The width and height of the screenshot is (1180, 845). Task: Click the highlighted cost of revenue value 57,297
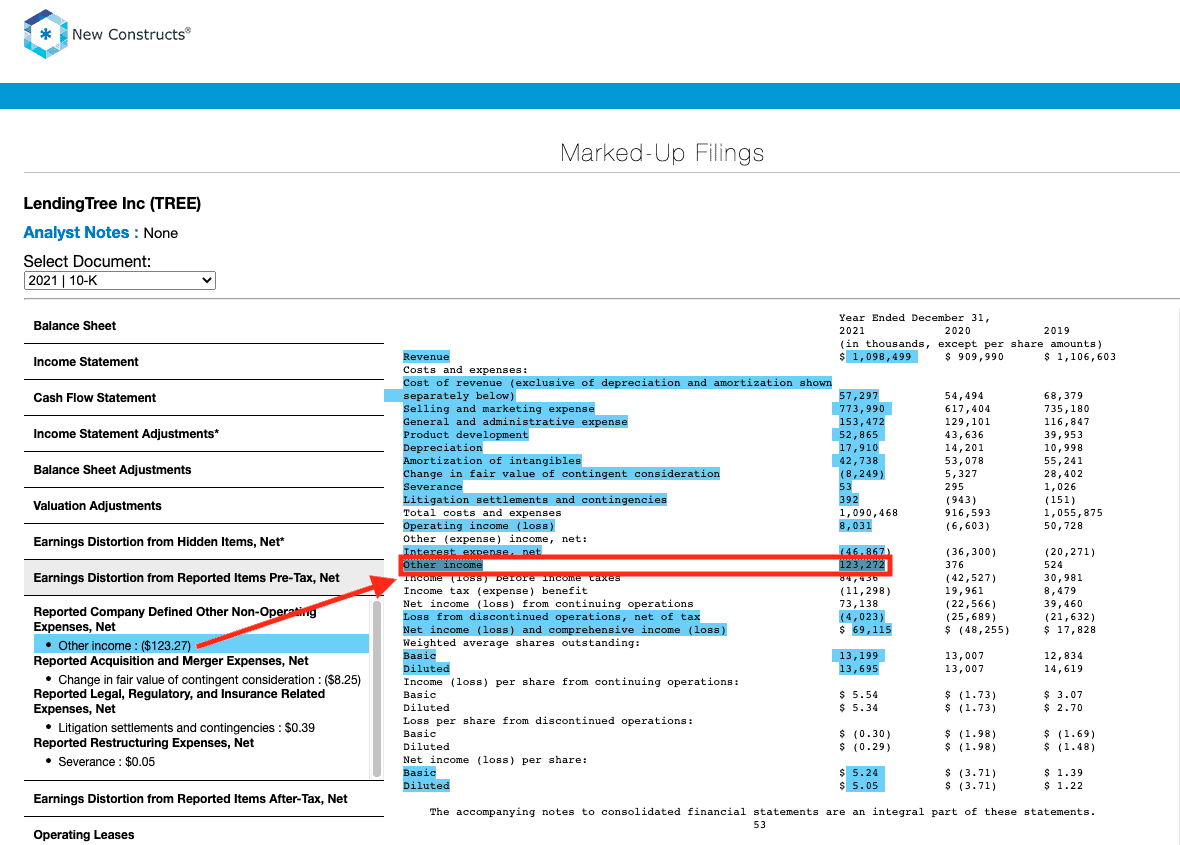point(859,396)
